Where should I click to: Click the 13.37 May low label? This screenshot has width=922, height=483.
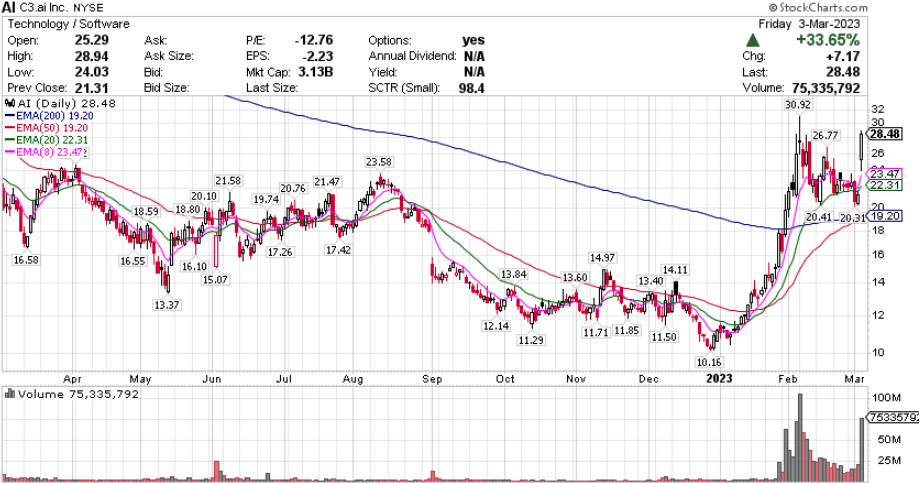166,305
